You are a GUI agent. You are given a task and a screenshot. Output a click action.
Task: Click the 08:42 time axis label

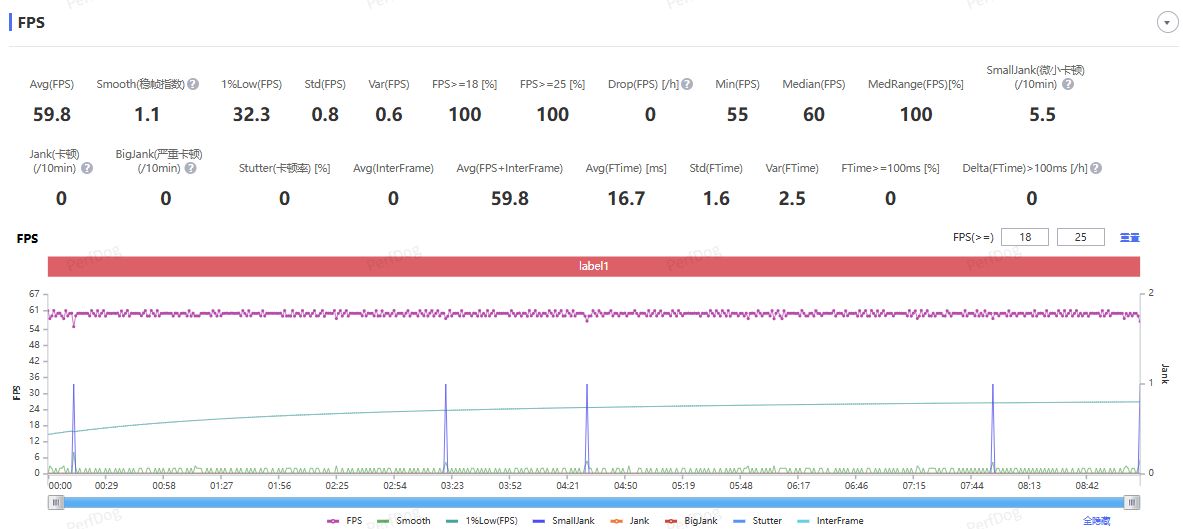pyautogui.click(x=1087, y=485)
